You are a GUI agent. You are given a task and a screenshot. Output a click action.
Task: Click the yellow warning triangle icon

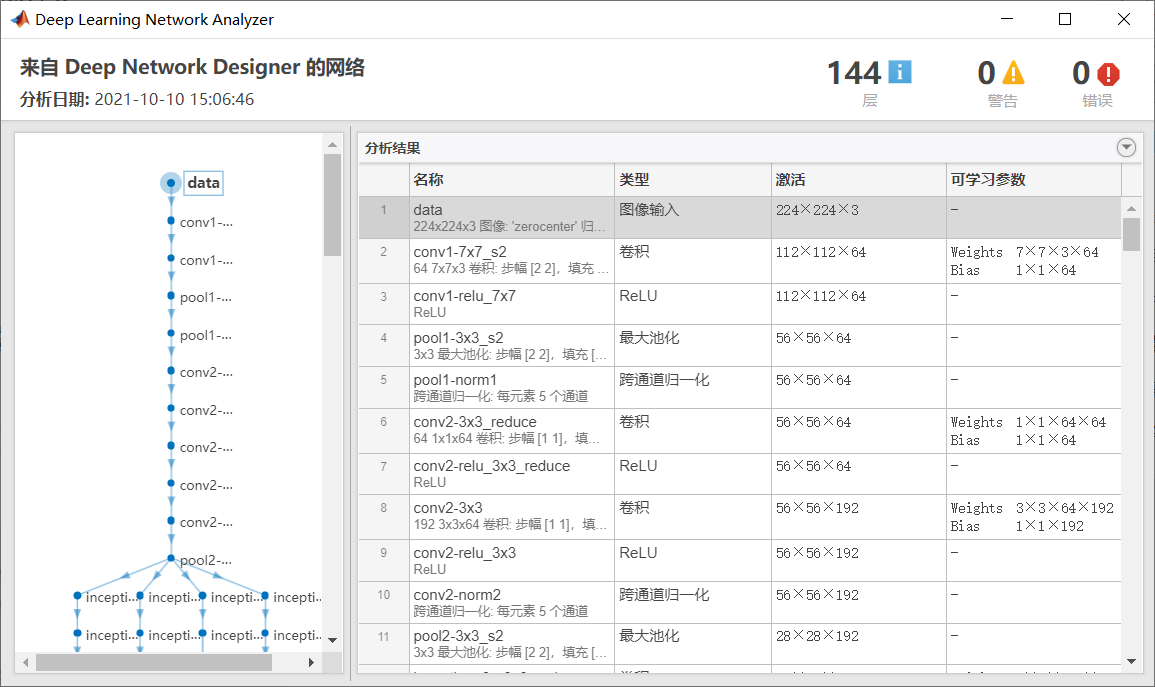(1013, 72)
